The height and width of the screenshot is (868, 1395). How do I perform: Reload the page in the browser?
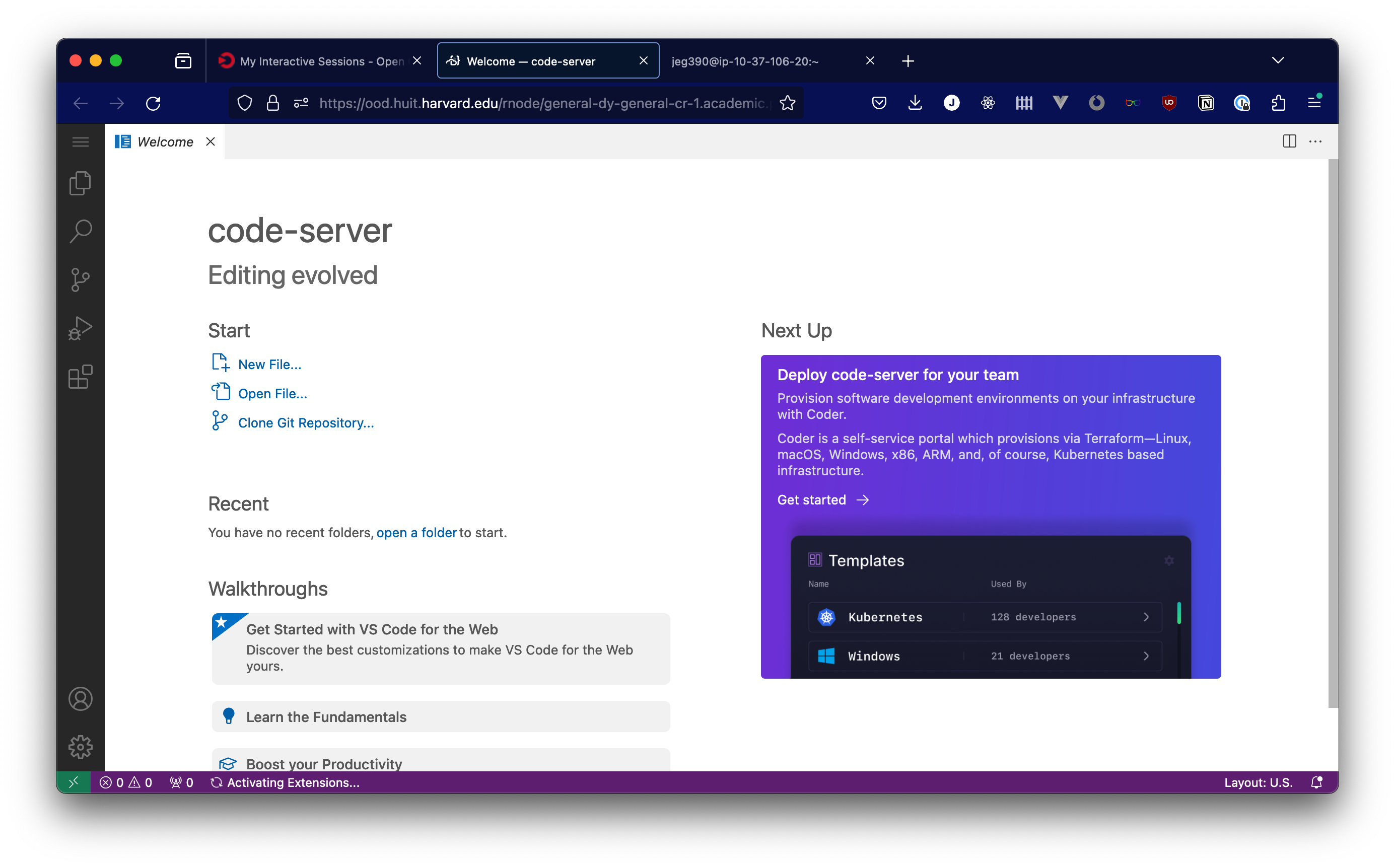153,103
